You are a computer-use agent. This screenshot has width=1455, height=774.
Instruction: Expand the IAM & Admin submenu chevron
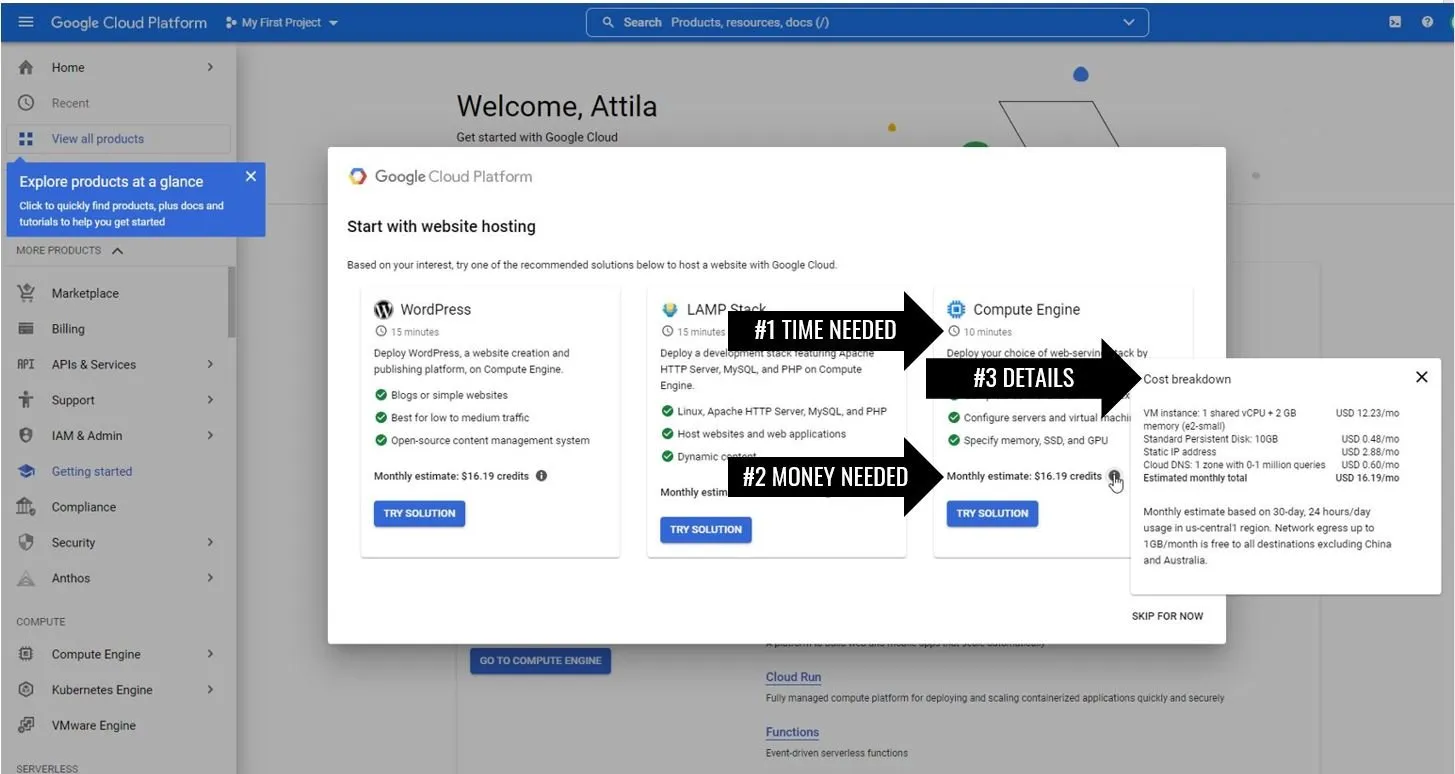[x=210, y=436]
